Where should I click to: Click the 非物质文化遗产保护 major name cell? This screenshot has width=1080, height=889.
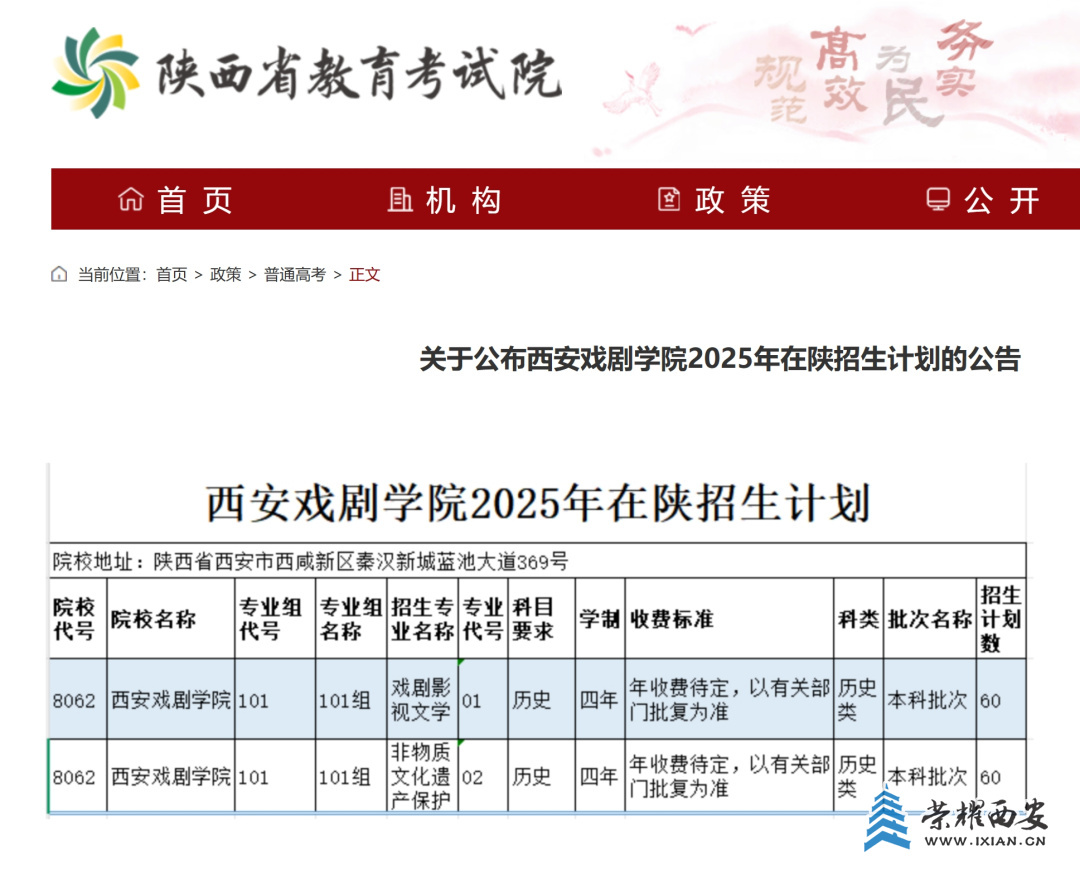421,775
